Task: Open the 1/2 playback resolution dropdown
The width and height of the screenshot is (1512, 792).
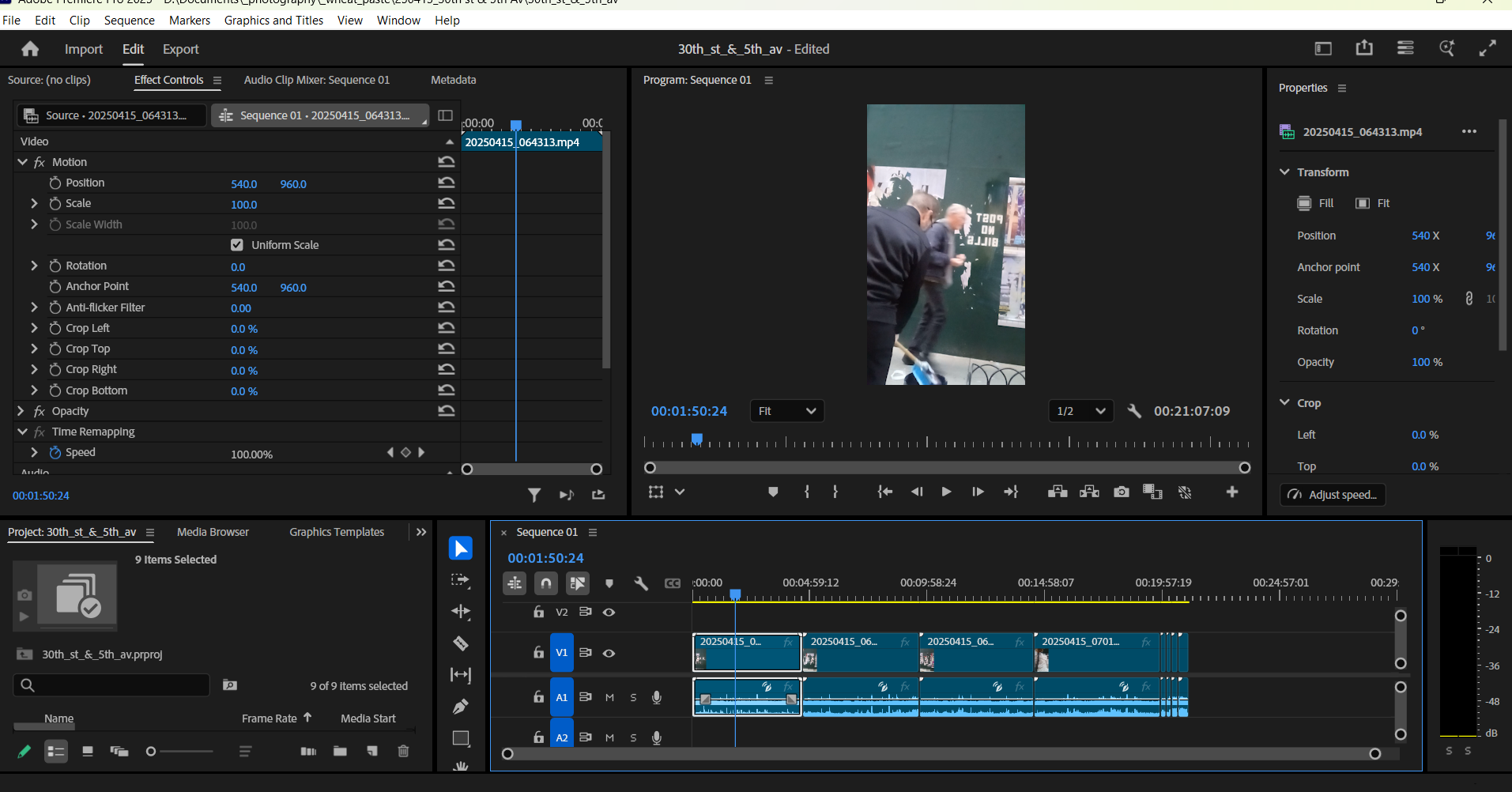Action: click(1080, 410)
